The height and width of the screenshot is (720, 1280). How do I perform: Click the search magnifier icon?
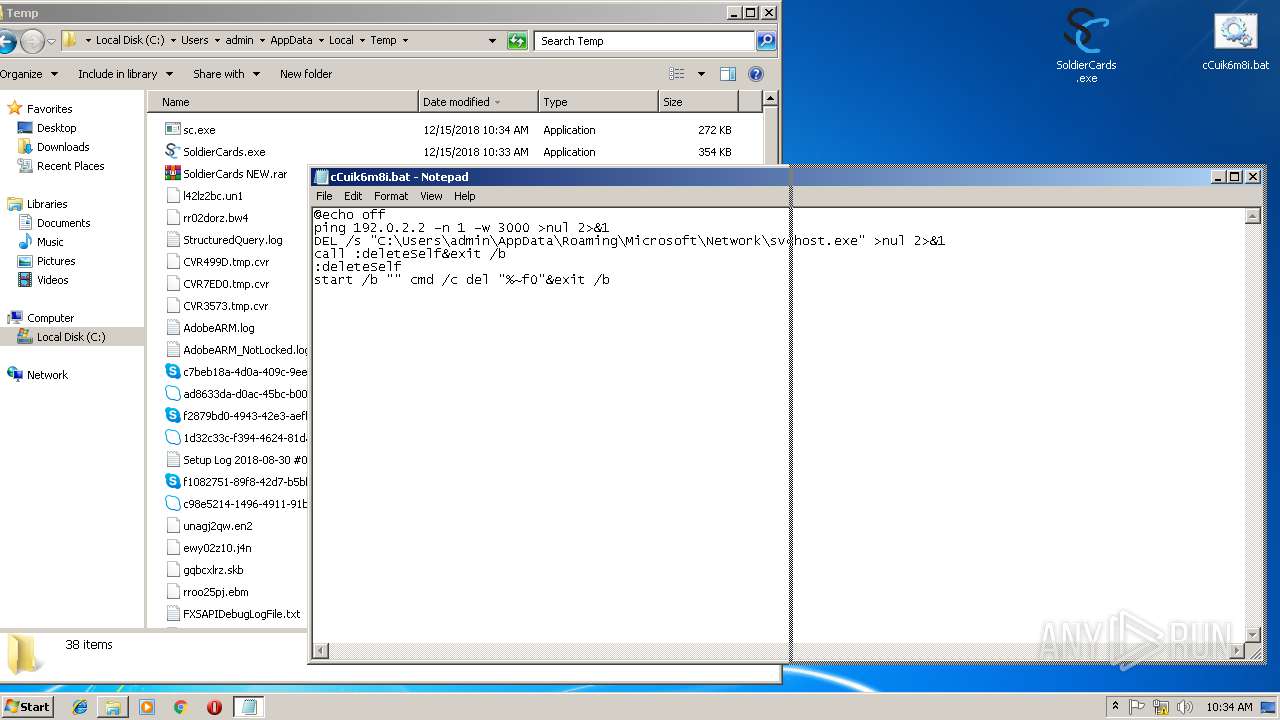pyautogui.click(x=766, y=41)
